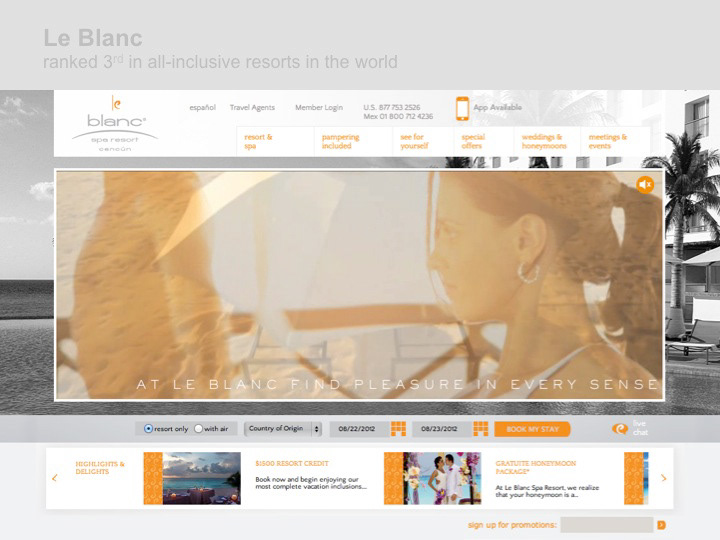
Task: Click the sign up for promotions email field
Action: (607, 525)
